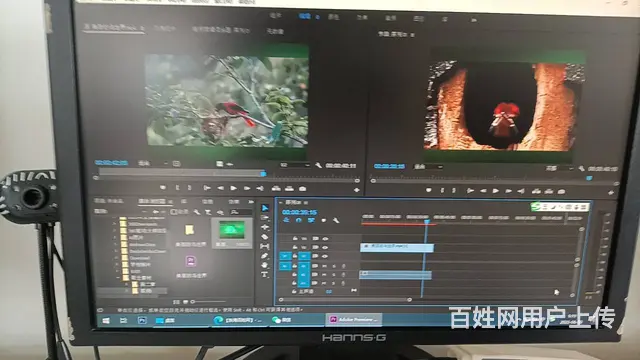Open Source monitor zoom level dropdown
The image size is (640, 360).
coord(154,163)
